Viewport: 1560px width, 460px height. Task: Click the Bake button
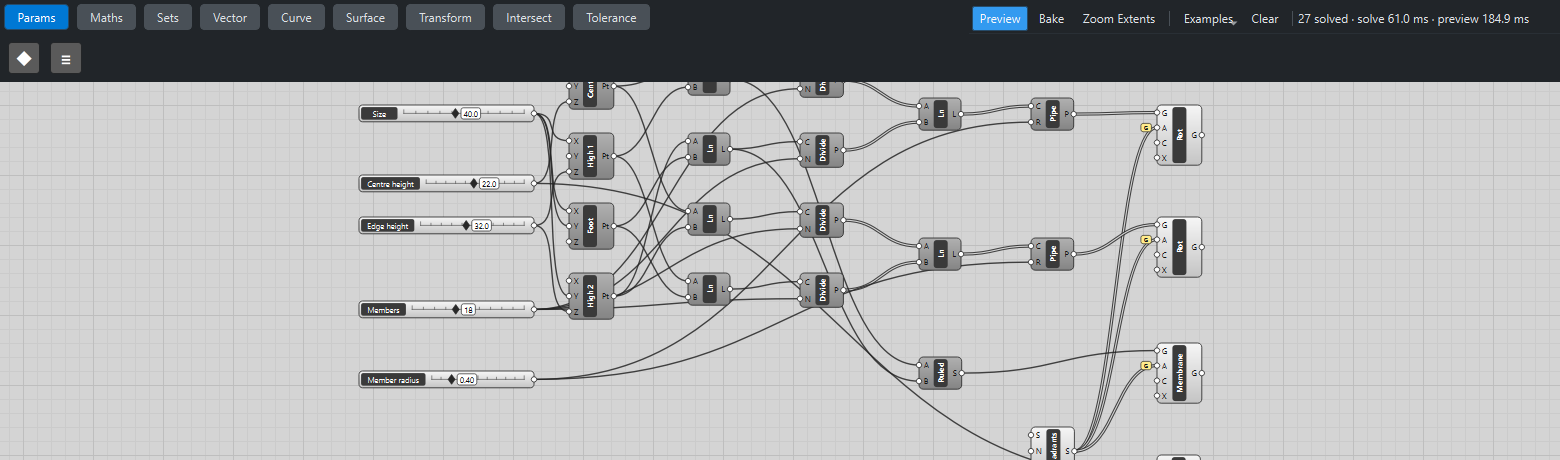pos(1051,18)
